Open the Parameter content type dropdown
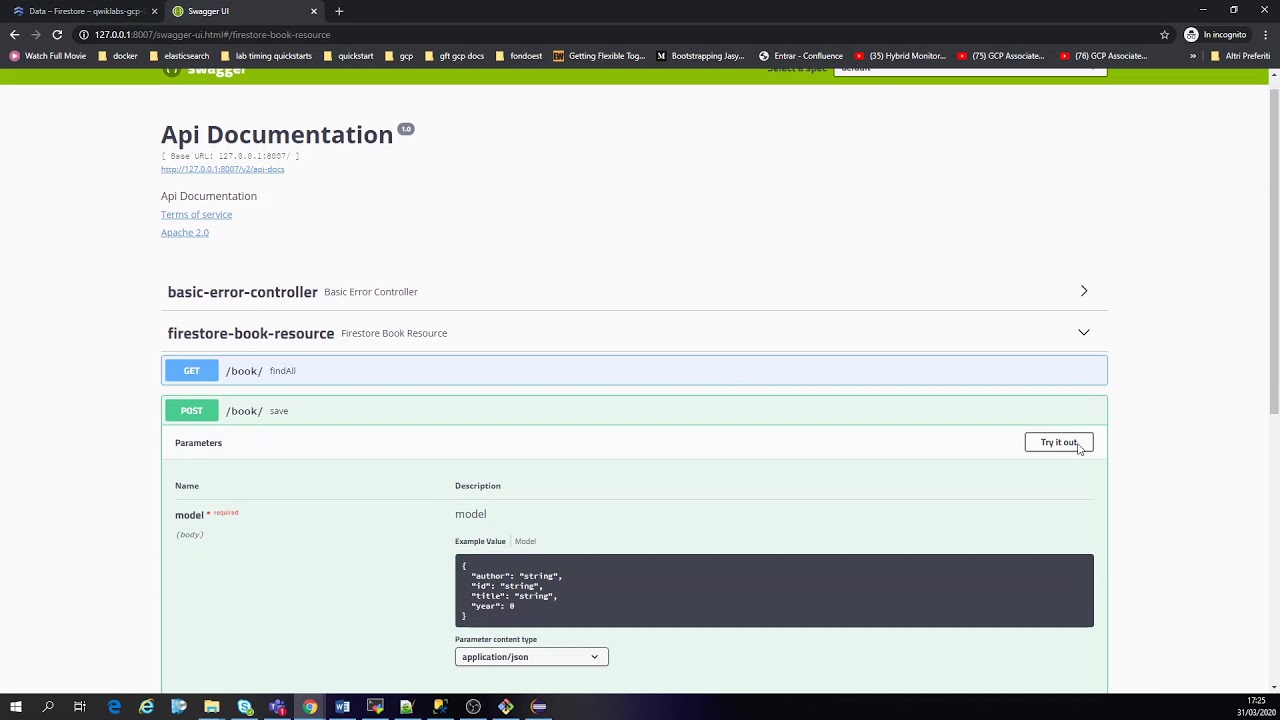This screenshot has height=720, width=1280. tap(531, 657)
